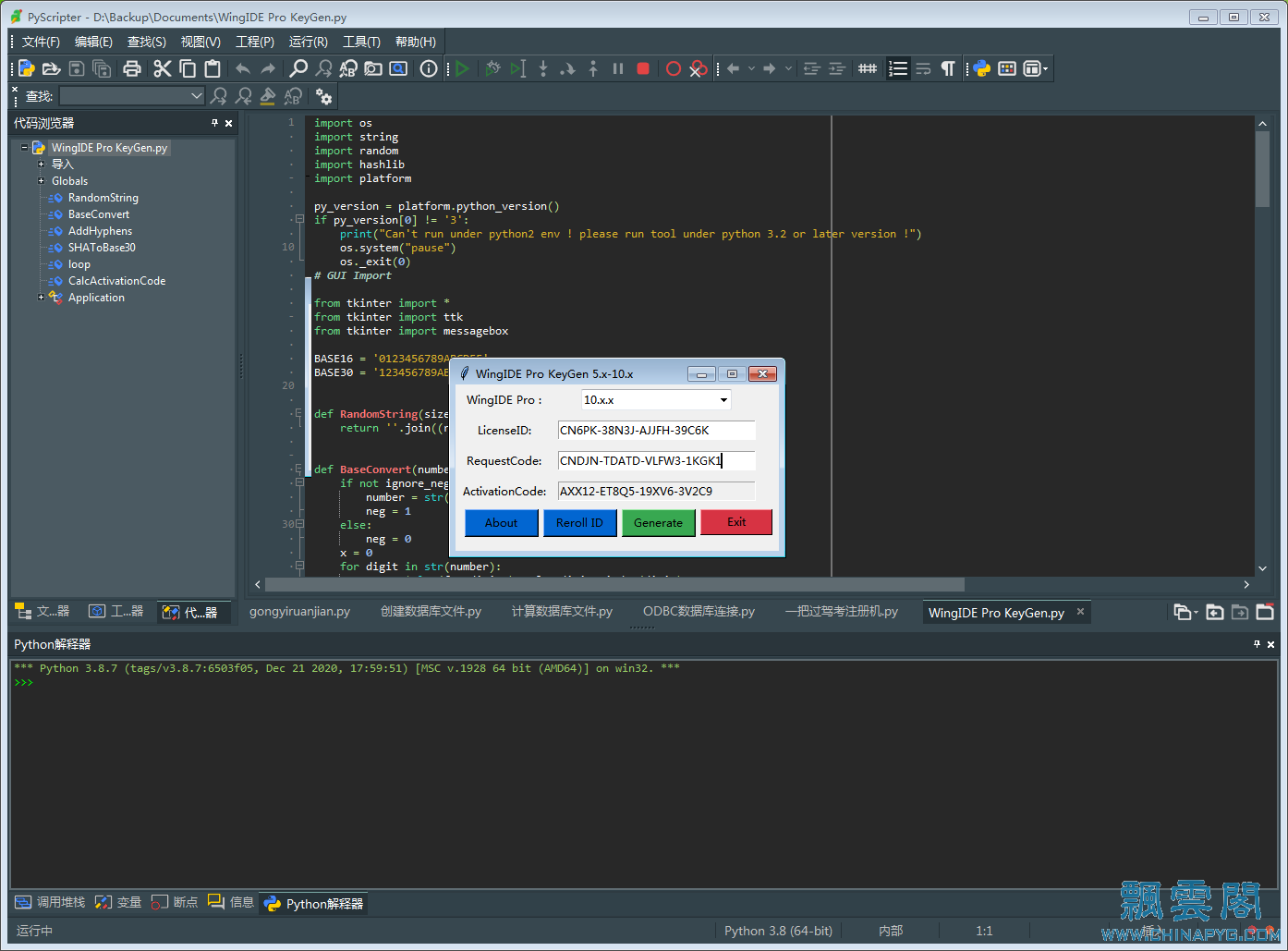This screenshot has height=951, width=1288.
Task: Open the browse forward history dropdown arrow
Action: coord(788,68)
